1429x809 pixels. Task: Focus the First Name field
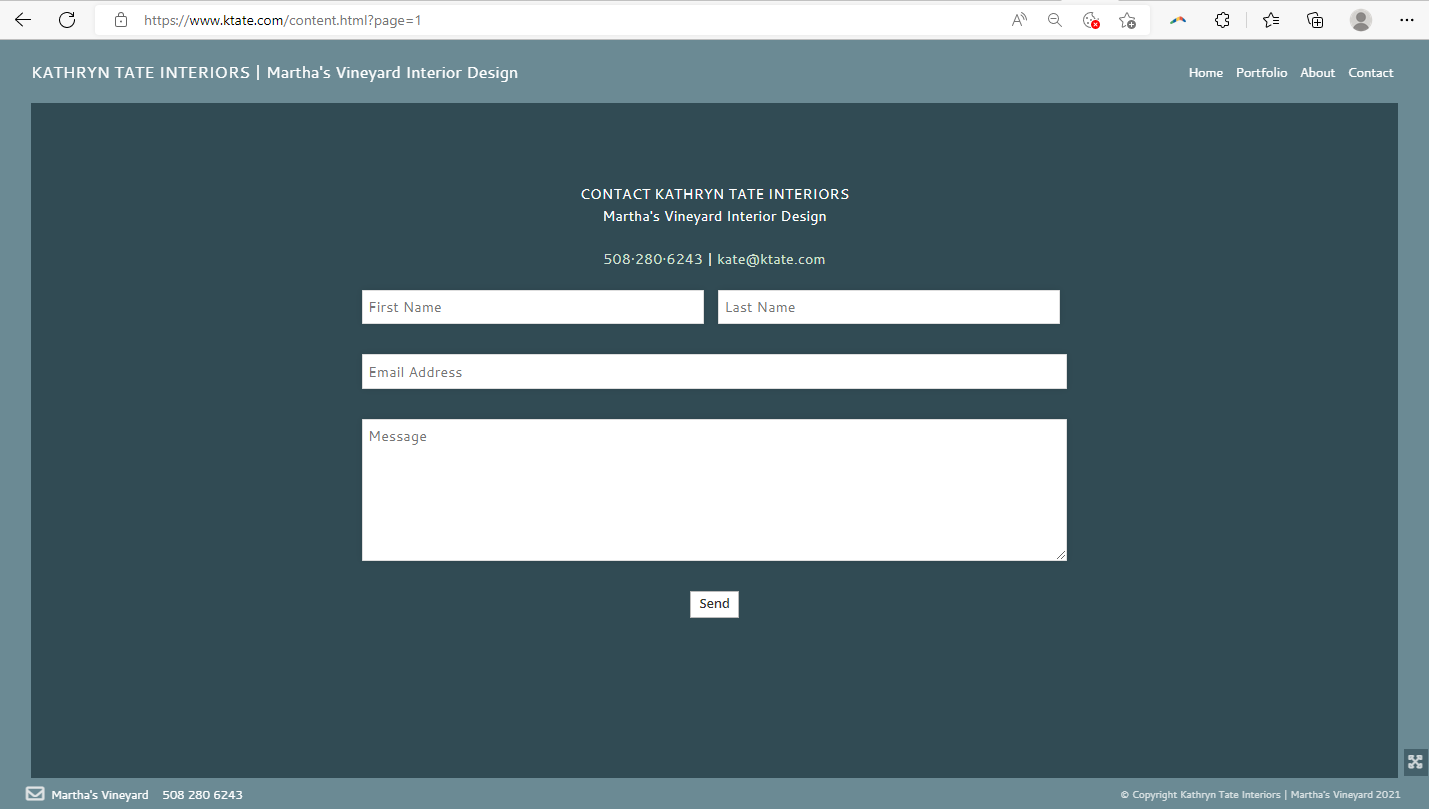(x=533, y=307)
